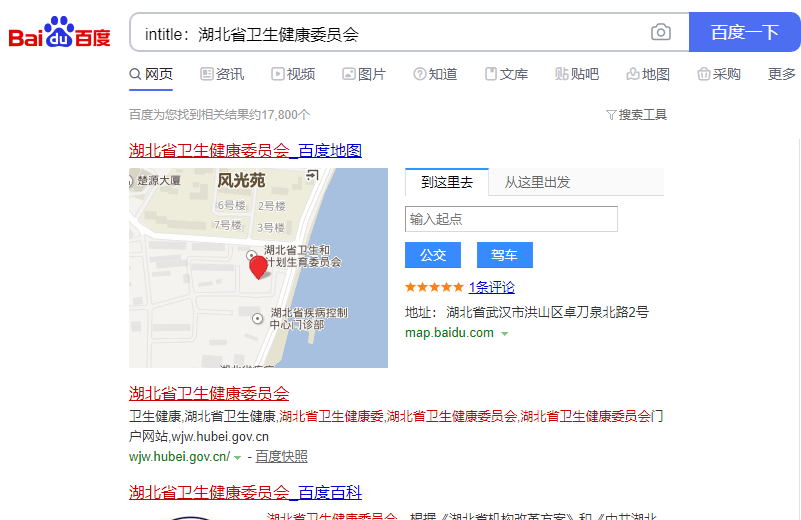801x520 pixels.
Task: Expand the map using corner icon
Action: tap(312, 176)
